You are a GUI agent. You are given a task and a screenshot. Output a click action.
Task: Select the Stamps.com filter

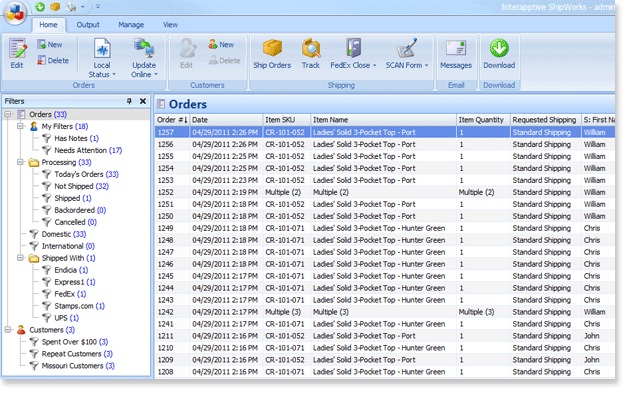(73, 306)
